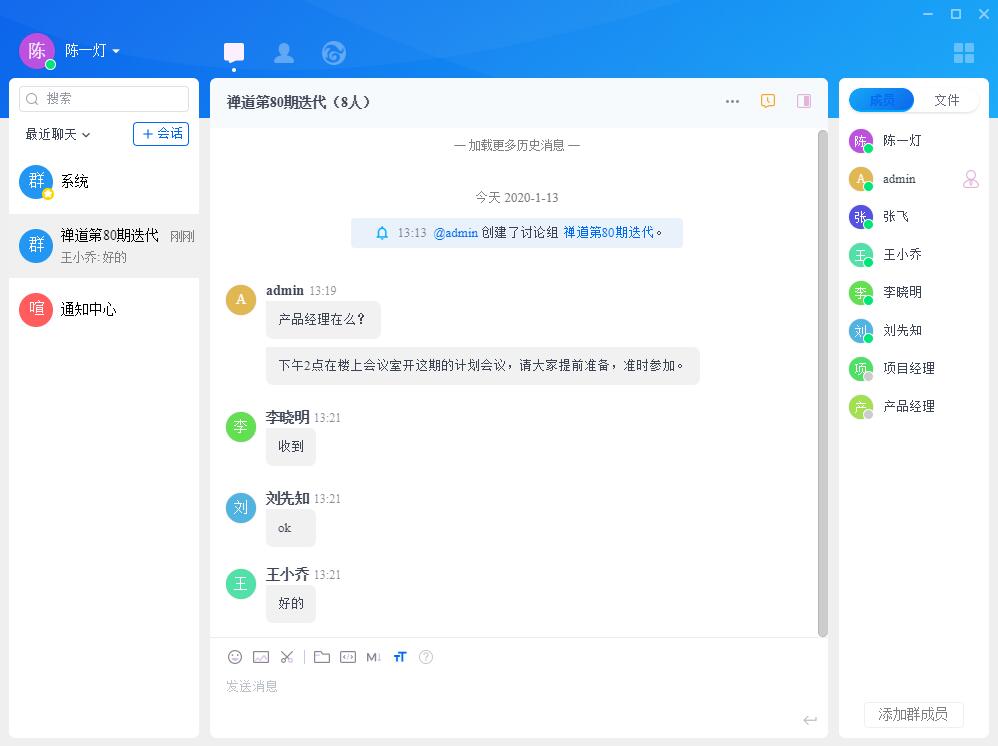Click the message 产品经理在么？
Viewport: 998px width, 746px height.
323,320
